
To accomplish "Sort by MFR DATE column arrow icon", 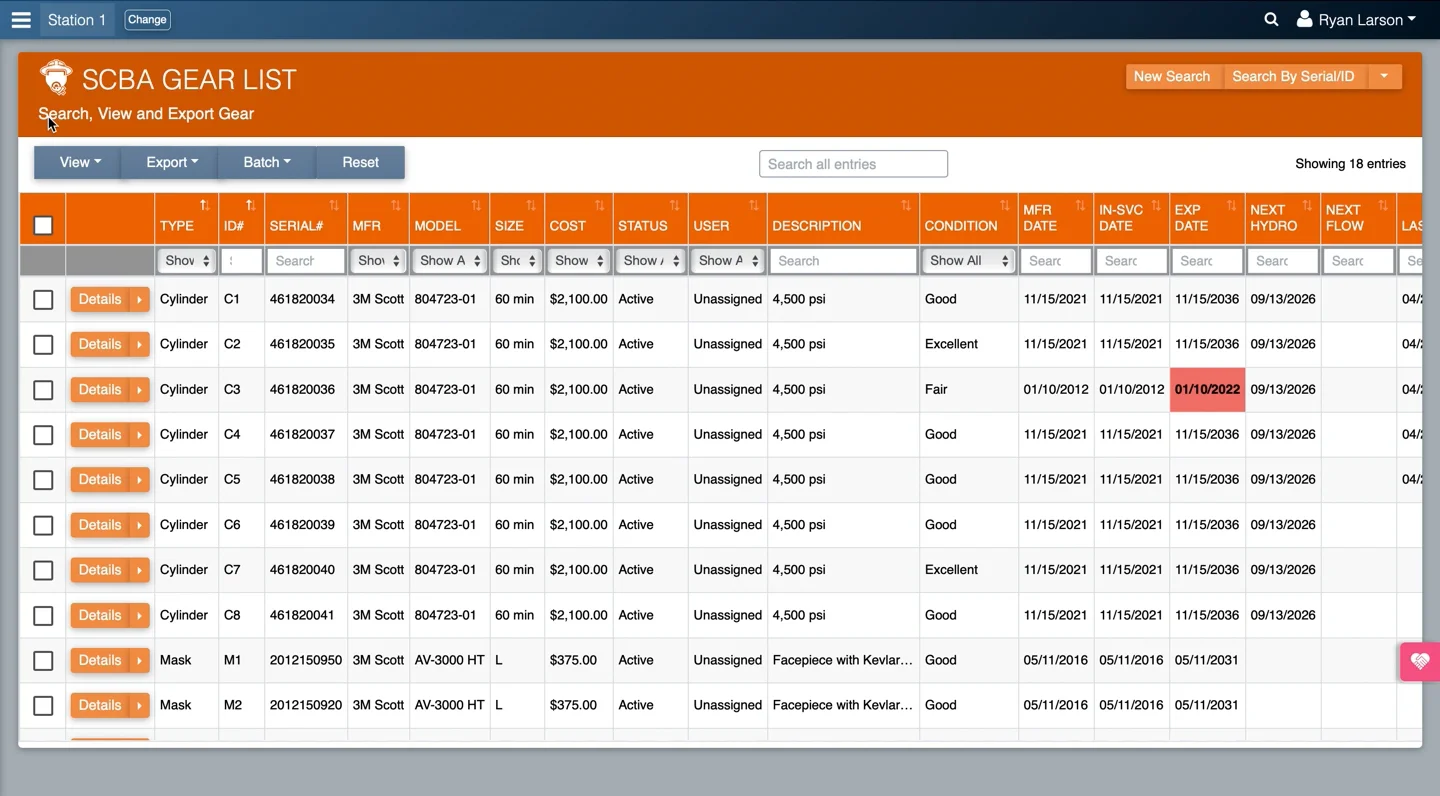I will click(x=1080, y=205).
